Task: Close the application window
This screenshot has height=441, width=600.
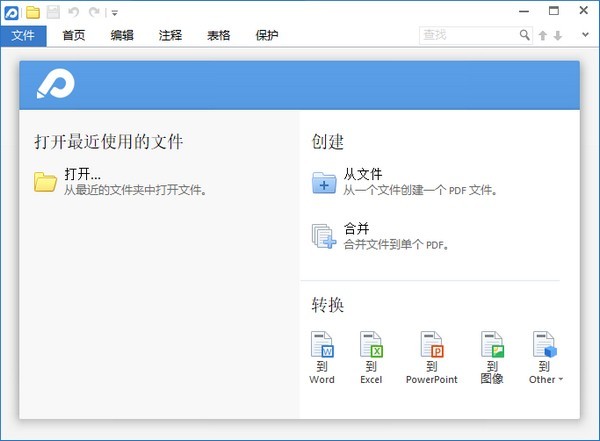Action: click(584, 10)
